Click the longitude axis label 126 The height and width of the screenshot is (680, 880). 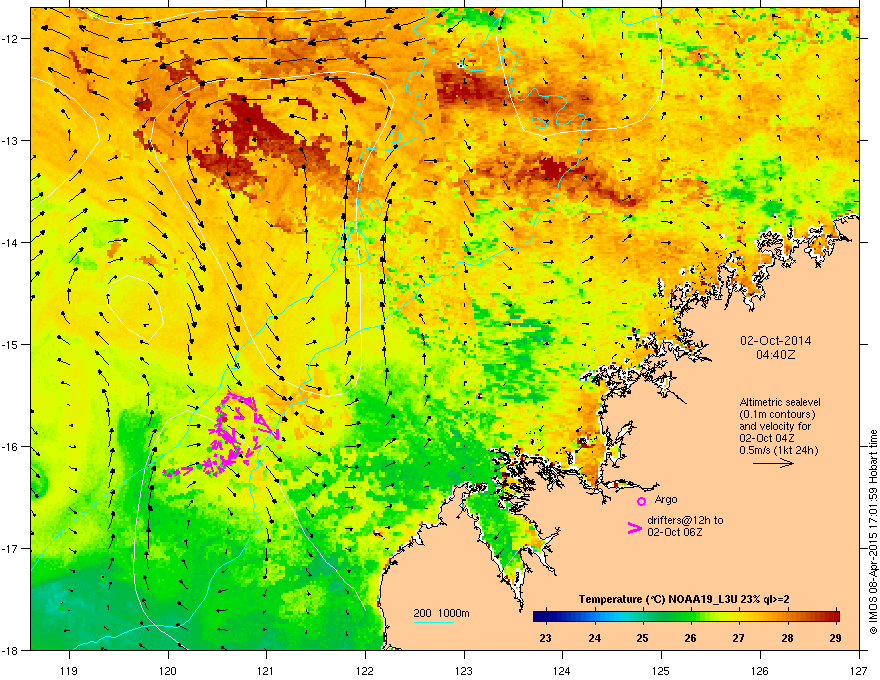[760, 670]
